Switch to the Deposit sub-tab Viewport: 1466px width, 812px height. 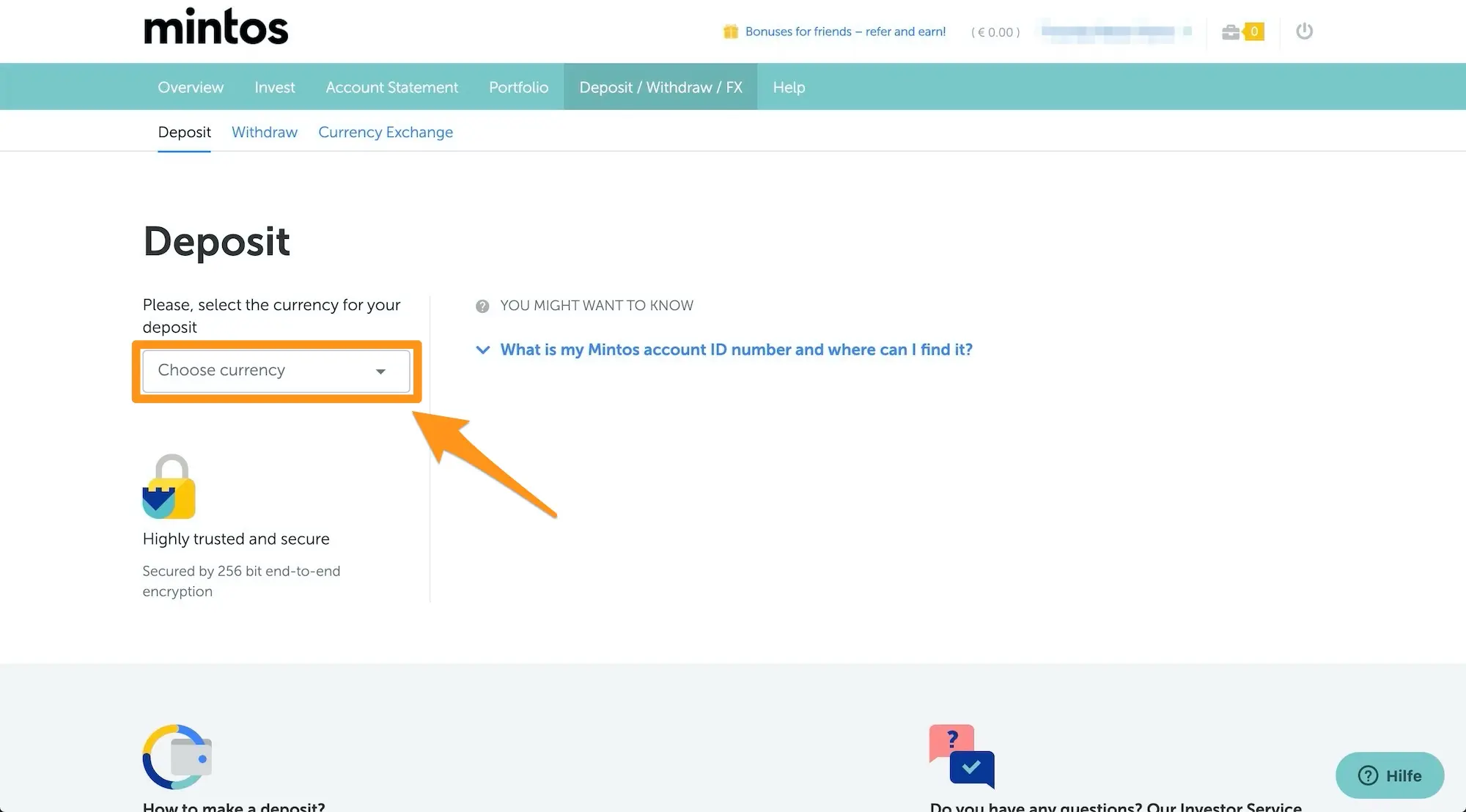click(x=184, y=133)
